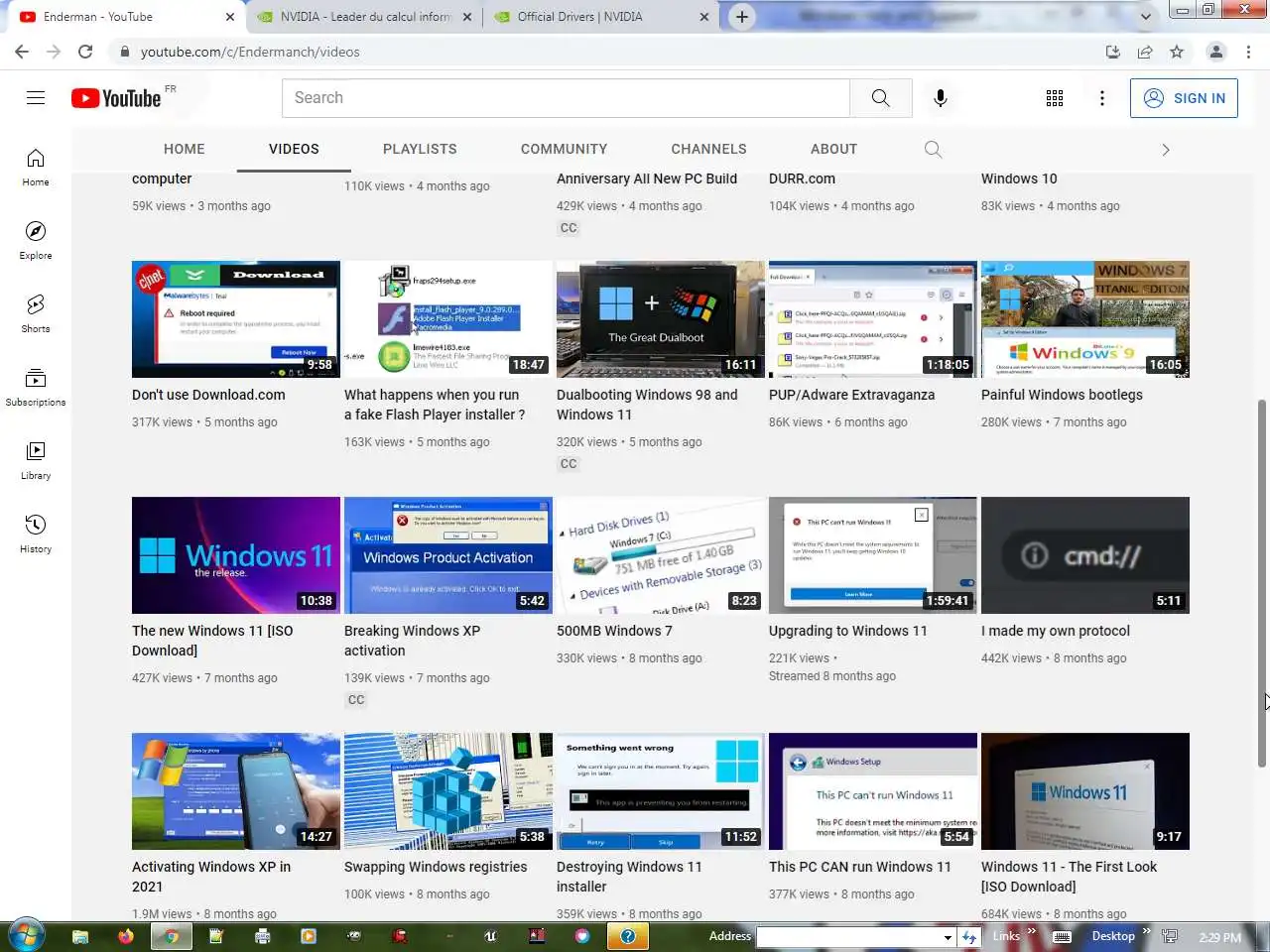Search within channel using magnifier icon
This screenshot has height=952, width=1270.
click(933, 149)
